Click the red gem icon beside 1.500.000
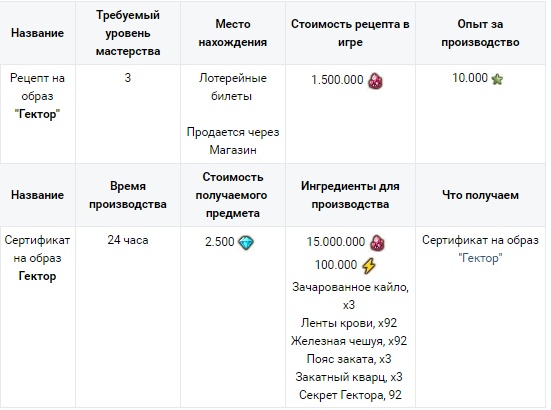551x410 pixels. coord(375,81)
